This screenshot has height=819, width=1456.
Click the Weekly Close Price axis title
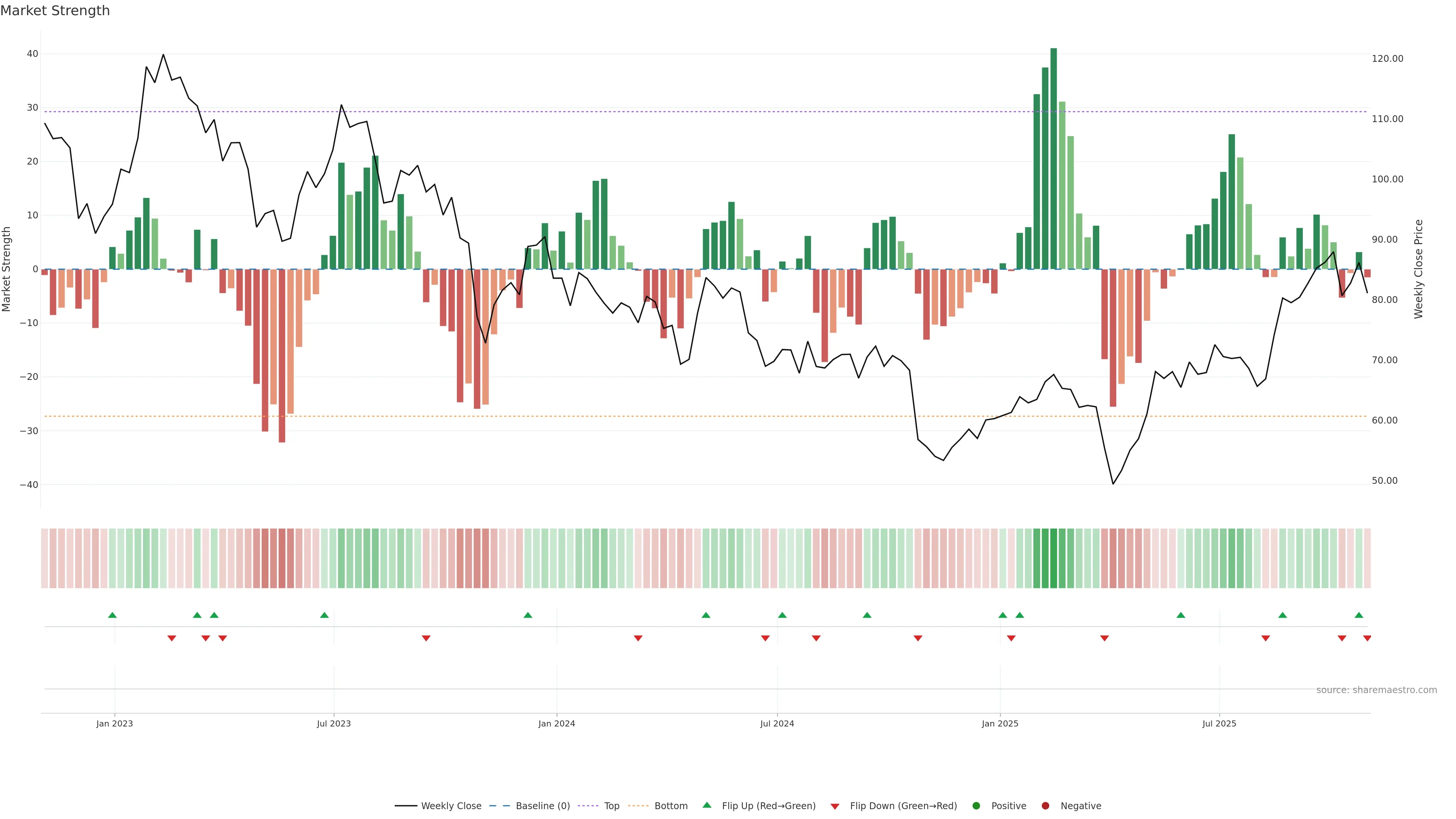tap(1418, 269)
